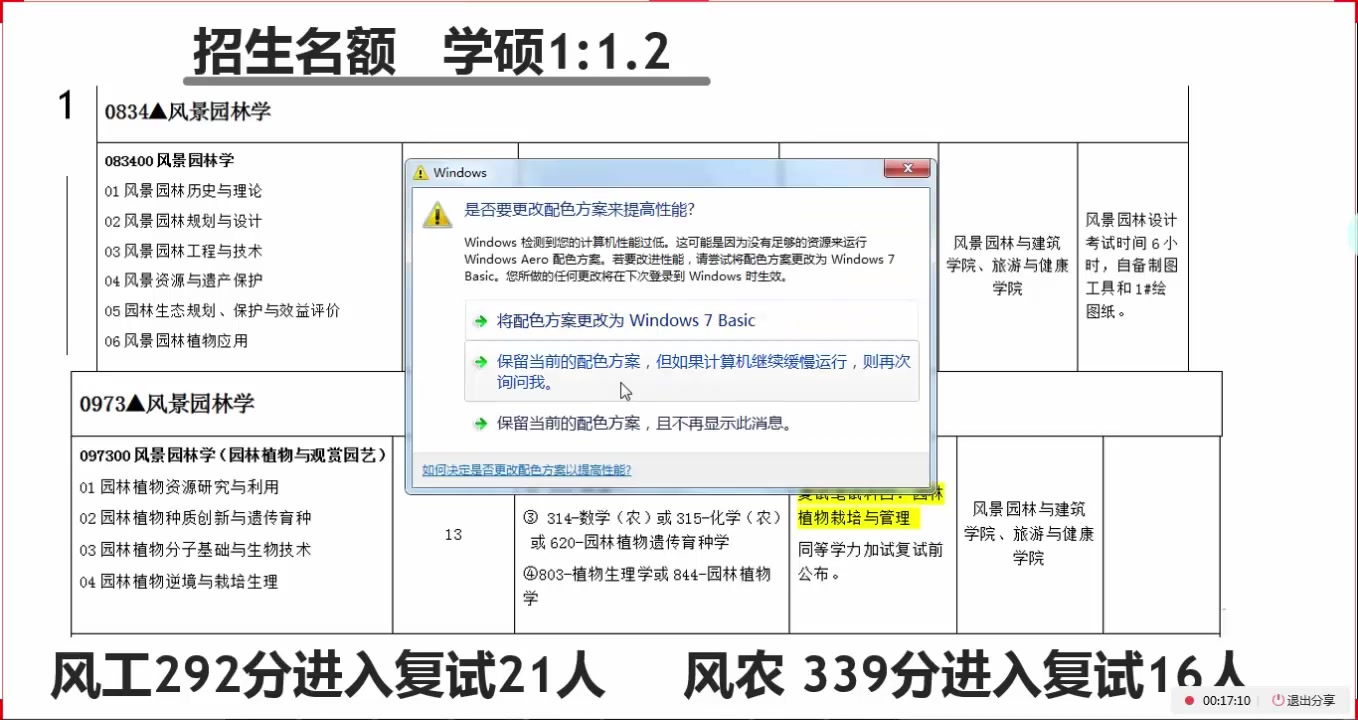
Task: Click row 02 风景园林规划与设计
Action: click(x=183, y=220)
